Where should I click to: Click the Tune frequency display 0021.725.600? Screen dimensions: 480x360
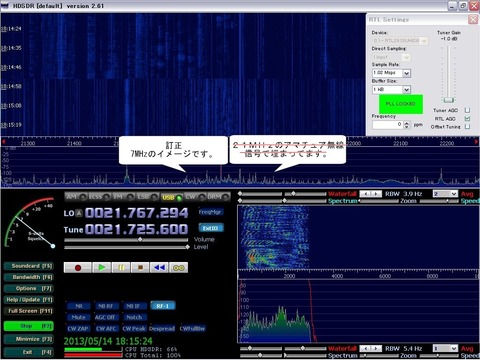(x=136, y=229)
